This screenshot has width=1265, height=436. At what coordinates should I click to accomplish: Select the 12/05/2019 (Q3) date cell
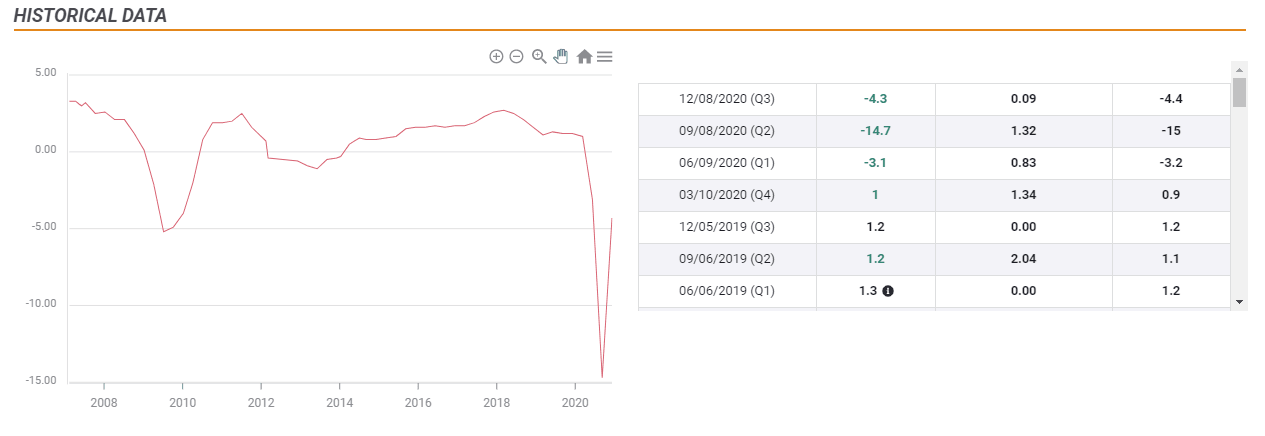coord(727,227)
